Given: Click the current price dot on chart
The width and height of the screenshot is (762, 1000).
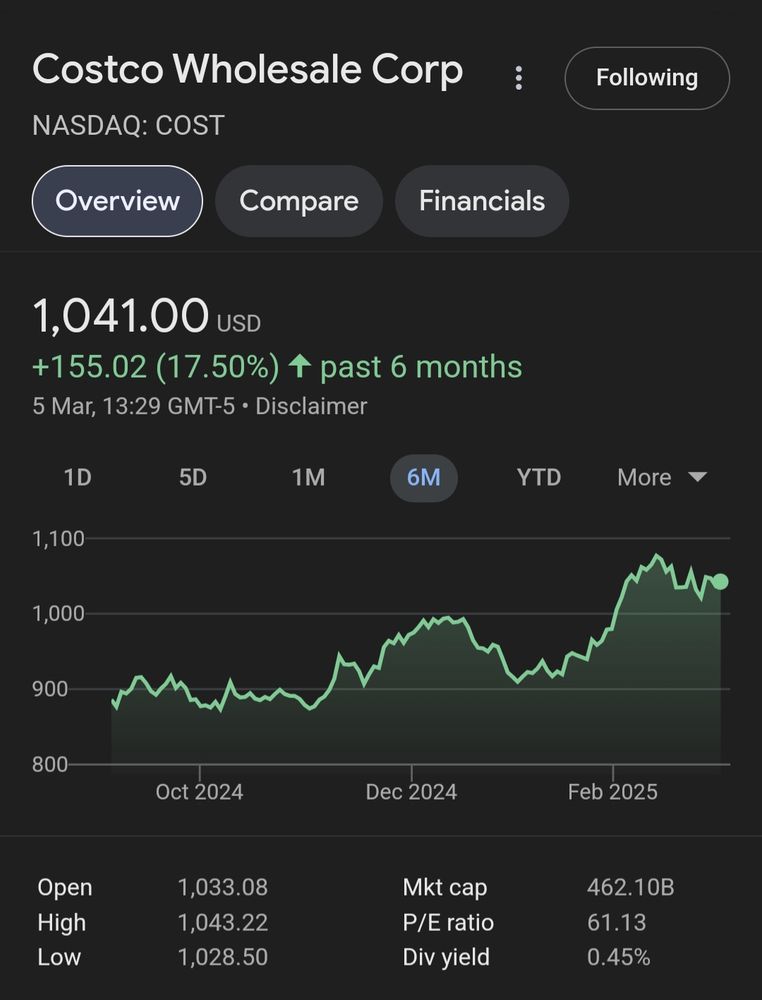Looking at the screenshot, I should pos(721,582).
